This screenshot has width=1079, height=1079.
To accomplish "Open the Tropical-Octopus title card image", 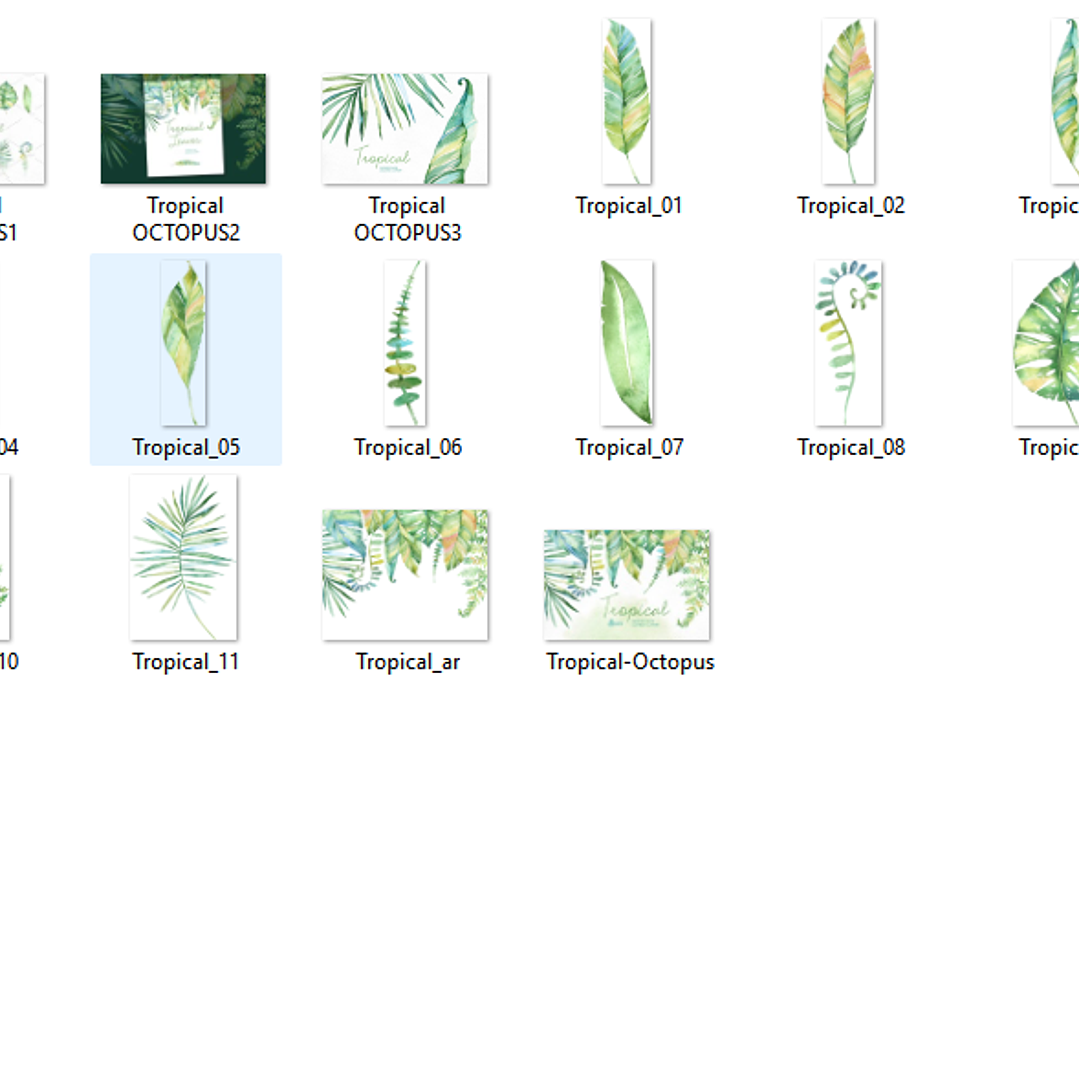I will coord(627,585).
